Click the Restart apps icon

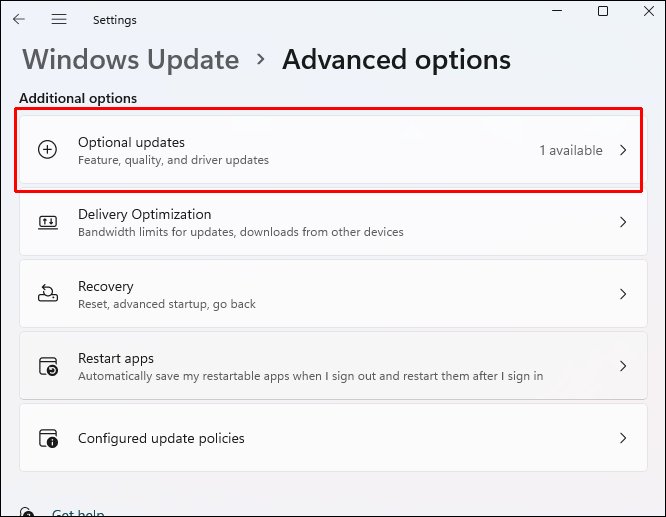click(x=47, y=366)
